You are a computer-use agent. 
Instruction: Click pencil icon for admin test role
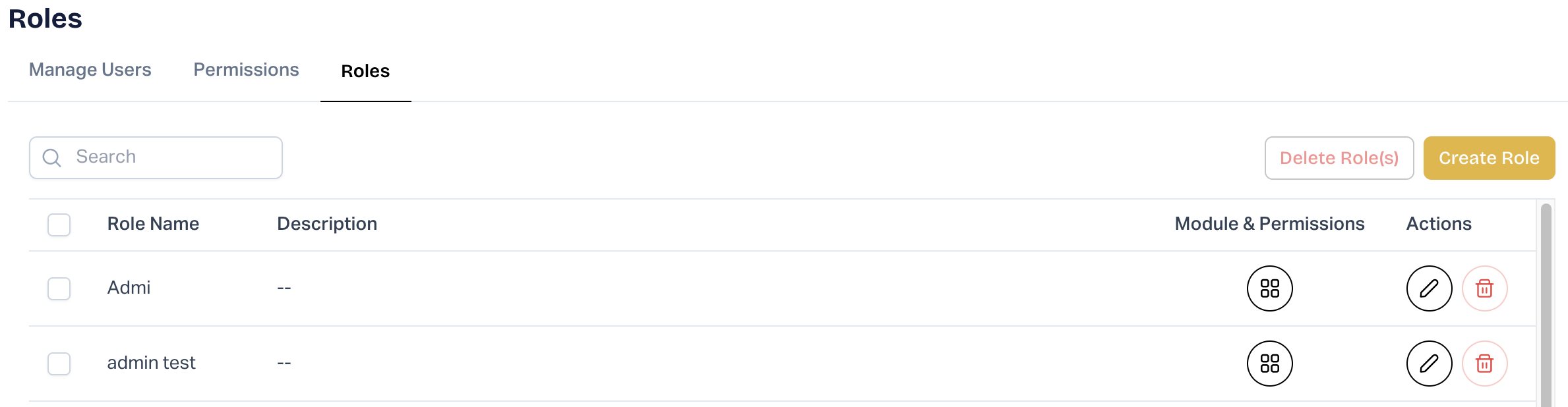click(x=1429, y=364)
